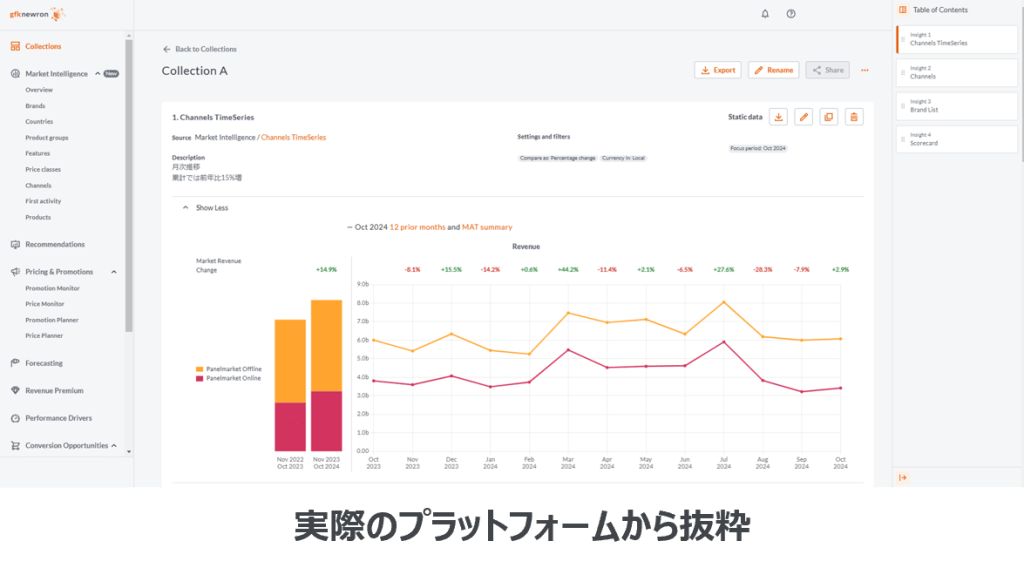The height and width of the screenshot is (568, 1024).
Task: Click the Forecasting sidebar icon
Action: pos(15,363)
